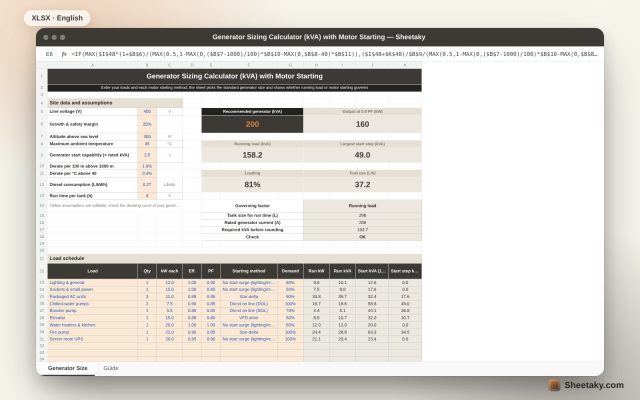Select the 'Generator start capability' label

click(92, 155)
